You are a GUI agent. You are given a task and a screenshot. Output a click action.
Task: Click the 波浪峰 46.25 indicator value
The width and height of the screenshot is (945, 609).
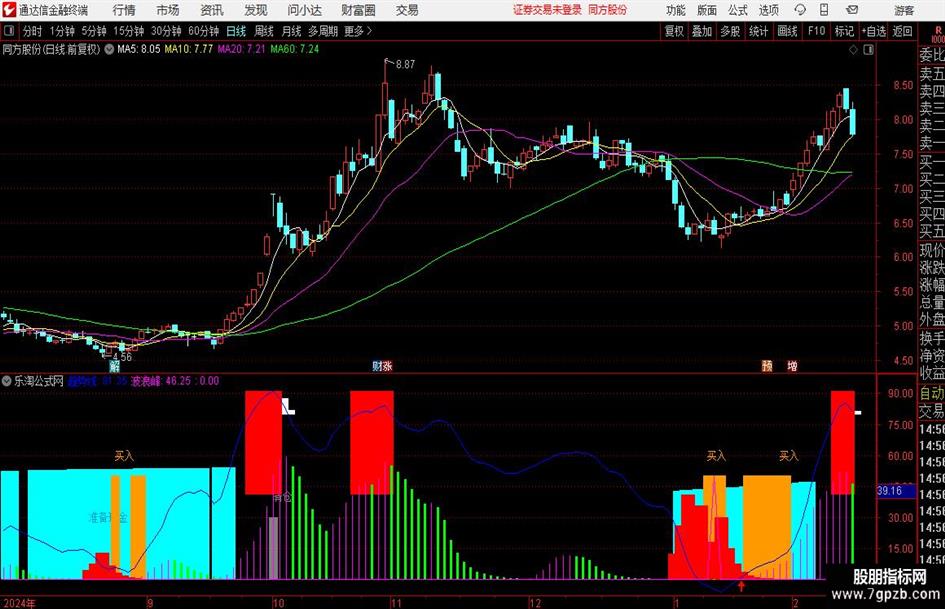click(161, 381)
